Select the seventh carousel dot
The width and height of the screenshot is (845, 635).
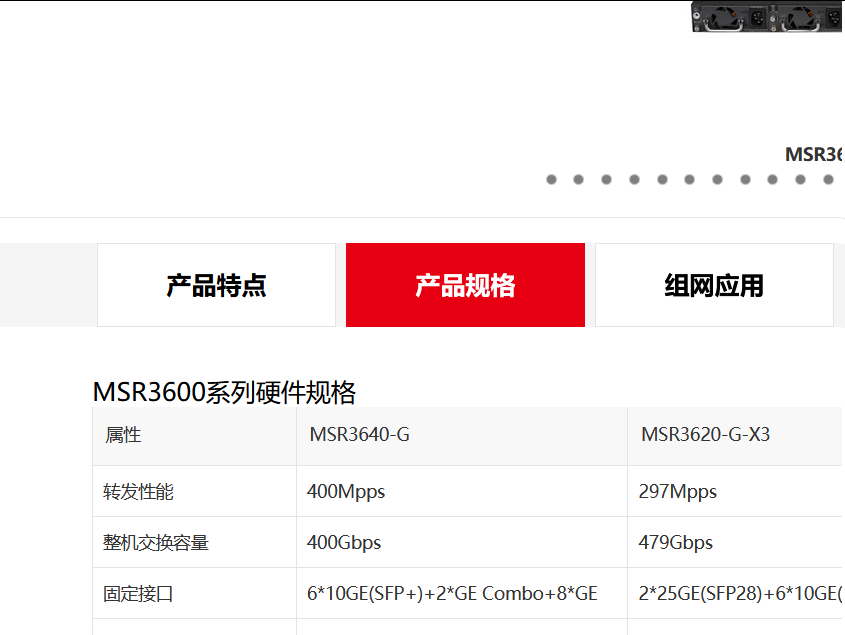click(717, 180)
